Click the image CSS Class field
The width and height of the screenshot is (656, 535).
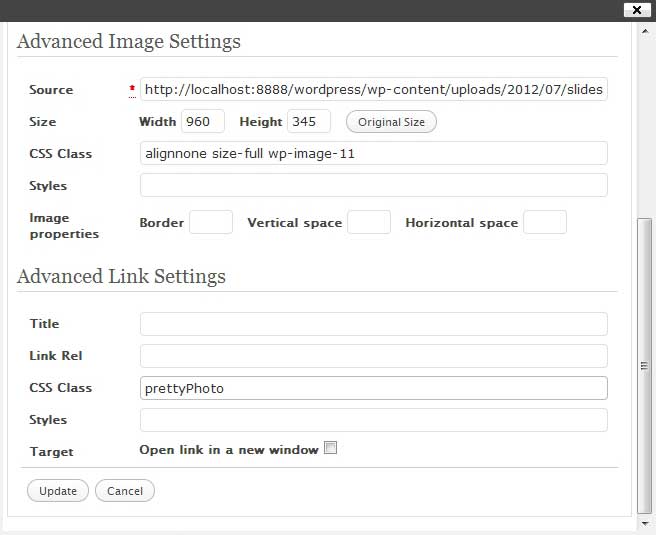click(373, 154)
